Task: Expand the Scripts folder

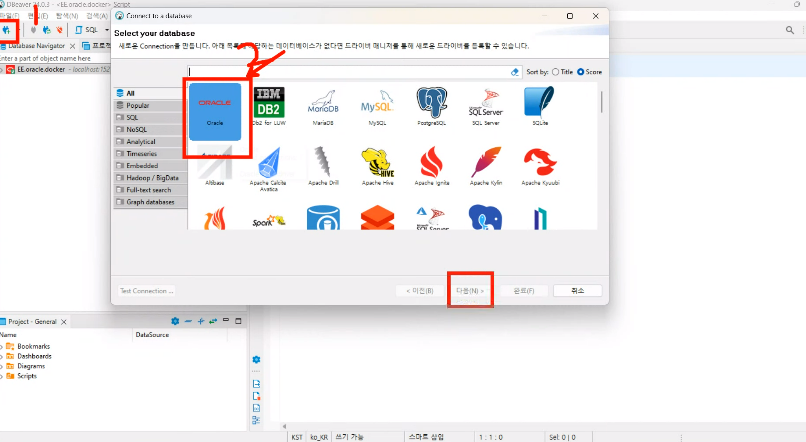Action: click(x=2, y=376)
